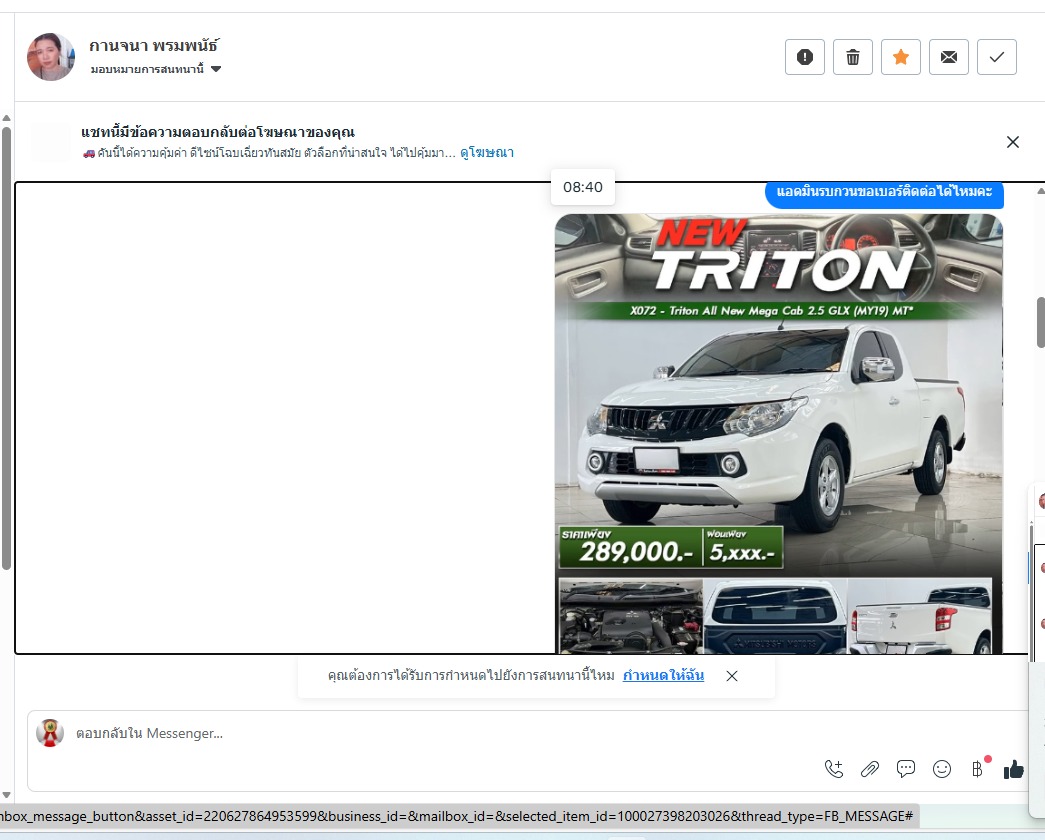Dismiss the ad reply banner
Screen dimensions: 1045x840
coord(1012,142)
